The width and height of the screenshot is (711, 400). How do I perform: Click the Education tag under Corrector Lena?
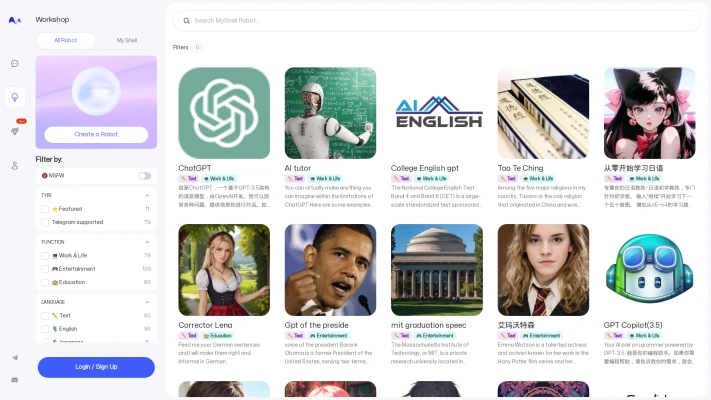coord(218,336)
